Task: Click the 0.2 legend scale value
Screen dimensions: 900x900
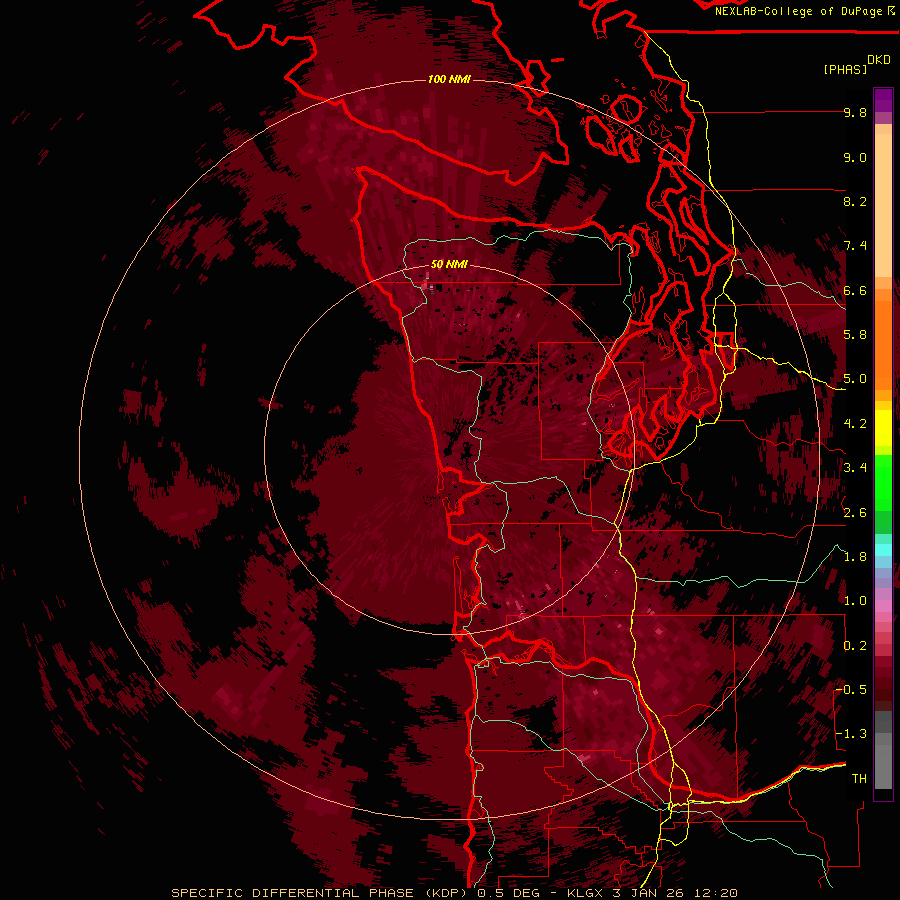Action: (855, 646)
